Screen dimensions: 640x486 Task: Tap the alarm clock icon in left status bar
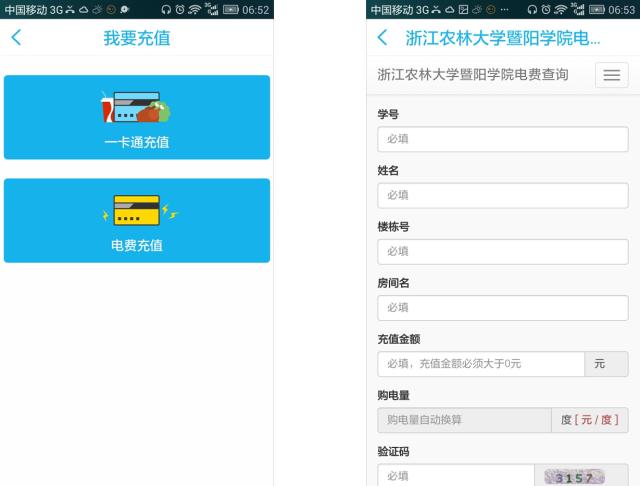pos(180,9)
